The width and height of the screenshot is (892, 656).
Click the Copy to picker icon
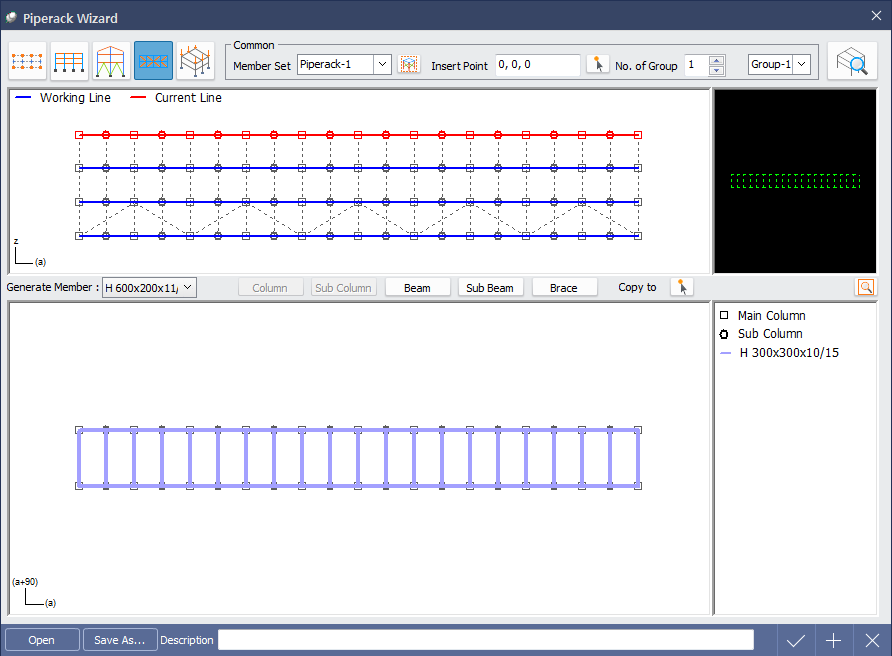click(682, 288)
